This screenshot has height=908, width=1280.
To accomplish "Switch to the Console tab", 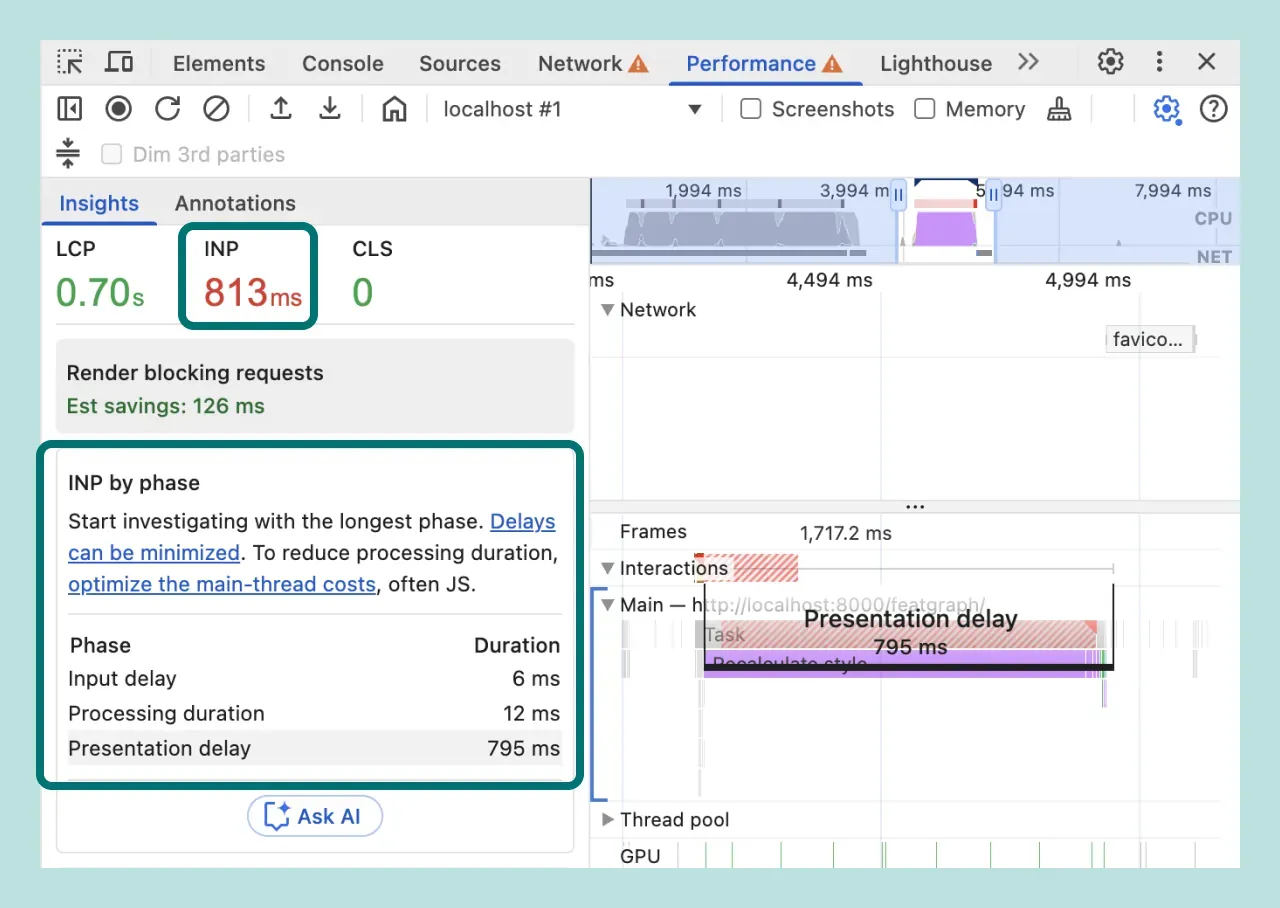I will (342, 62).
